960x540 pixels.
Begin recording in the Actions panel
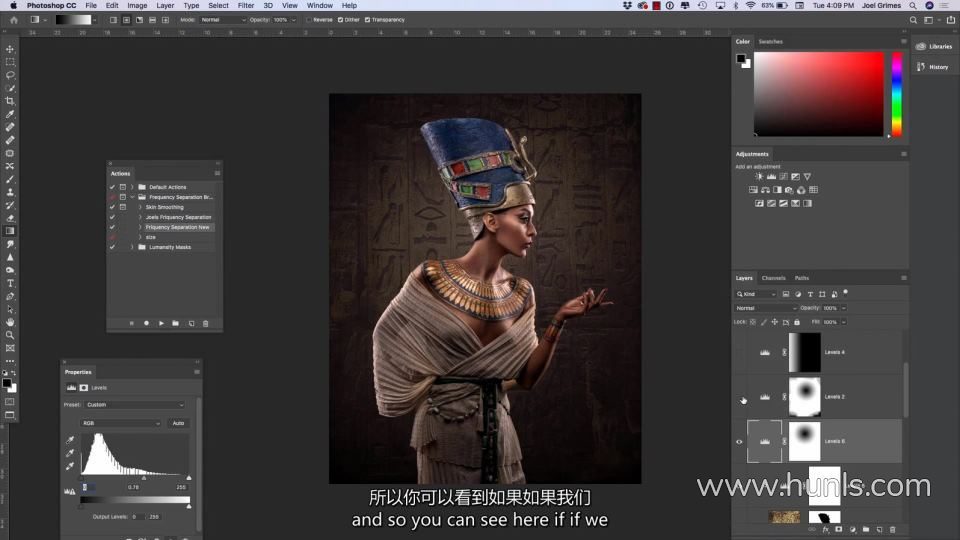(x=146, y=323)
